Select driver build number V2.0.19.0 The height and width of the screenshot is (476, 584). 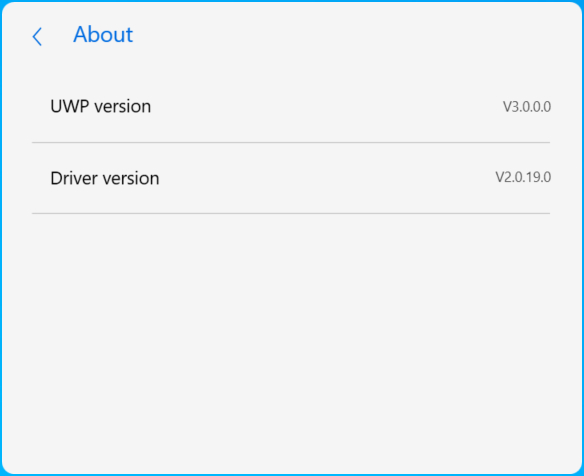click(x=523, y=177)
